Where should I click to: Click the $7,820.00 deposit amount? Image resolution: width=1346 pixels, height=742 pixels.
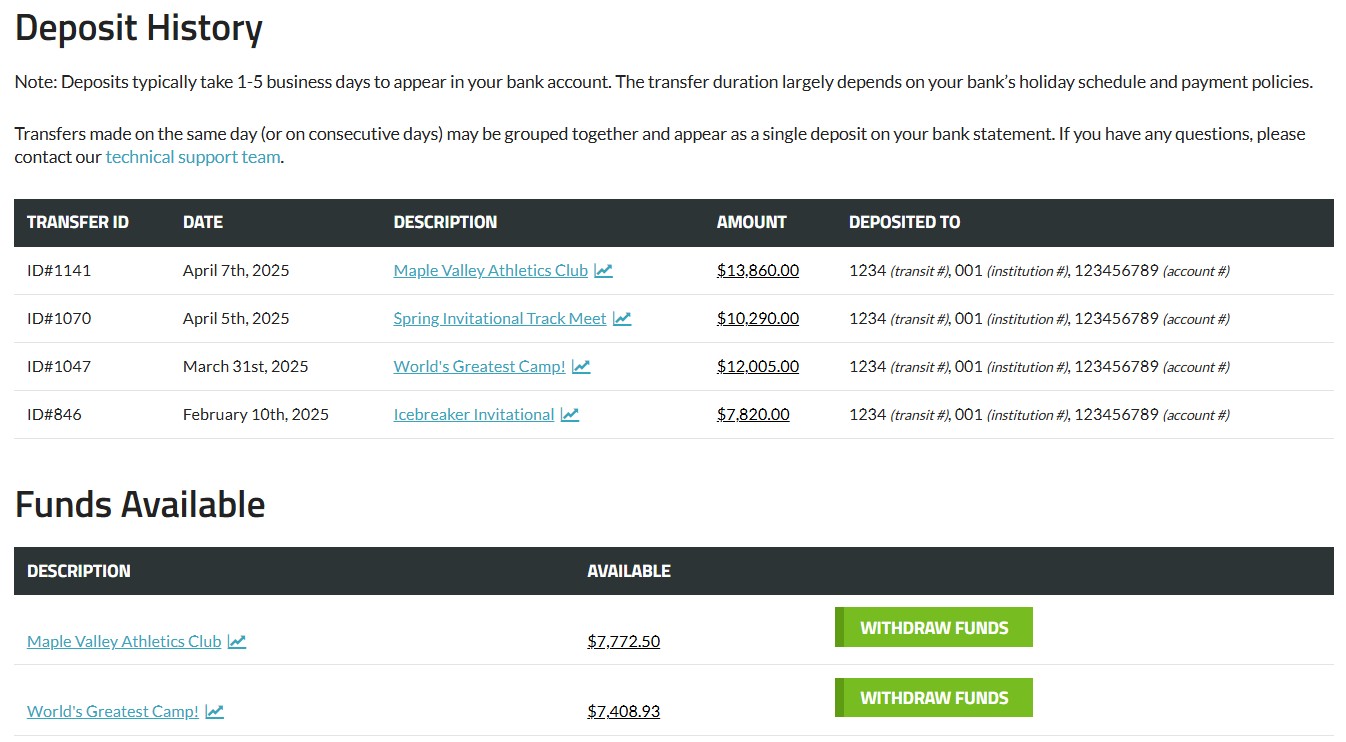tap(752, 415)
